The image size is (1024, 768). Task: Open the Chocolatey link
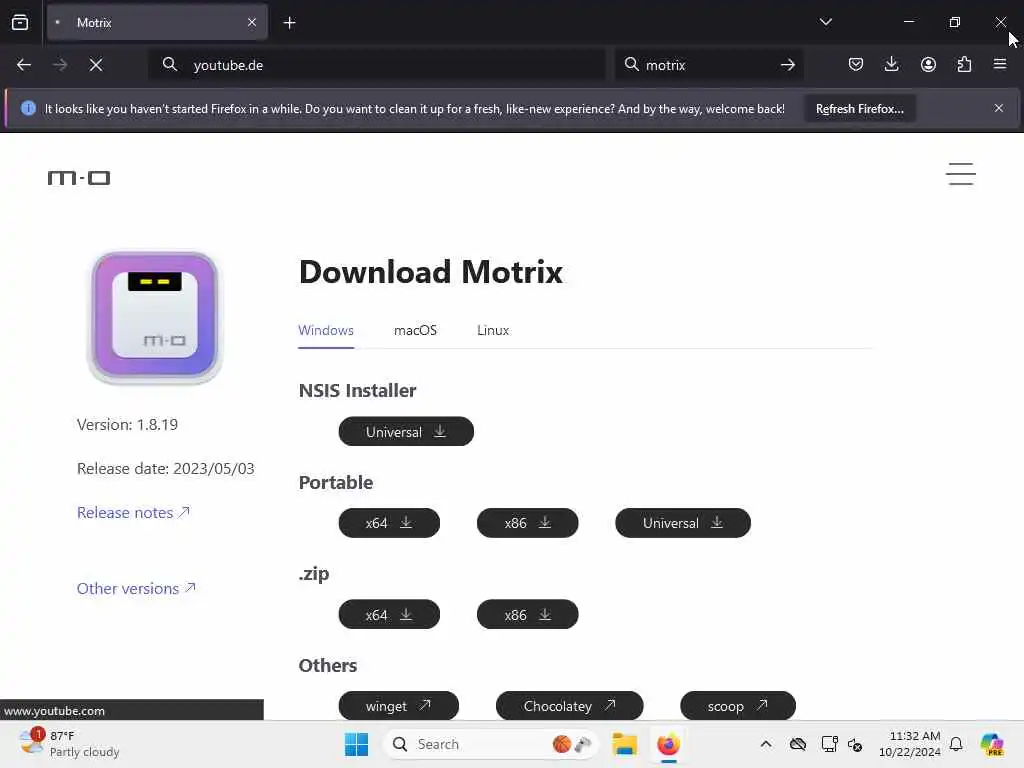click(x=569, y=706)
